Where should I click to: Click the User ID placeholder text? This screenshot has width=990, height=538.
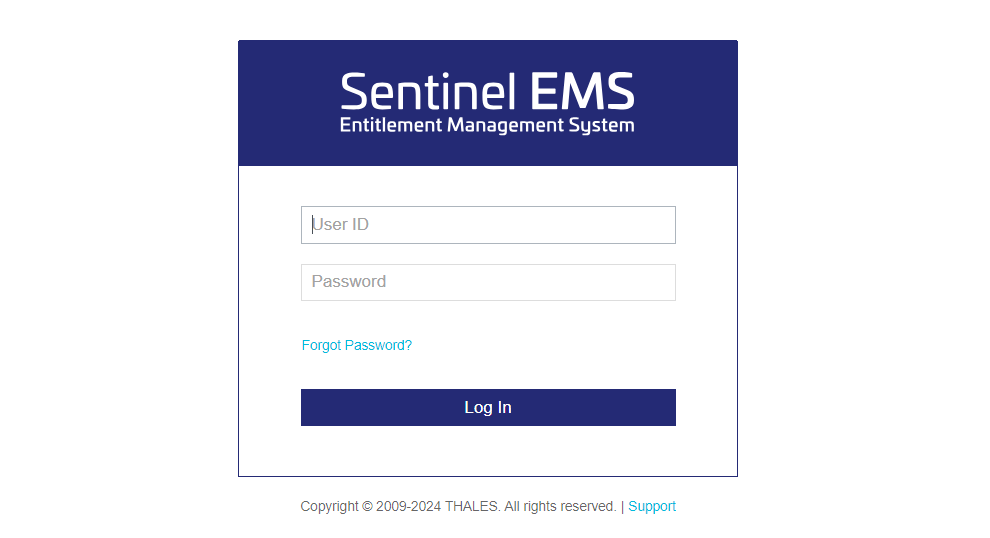(341, 225)
